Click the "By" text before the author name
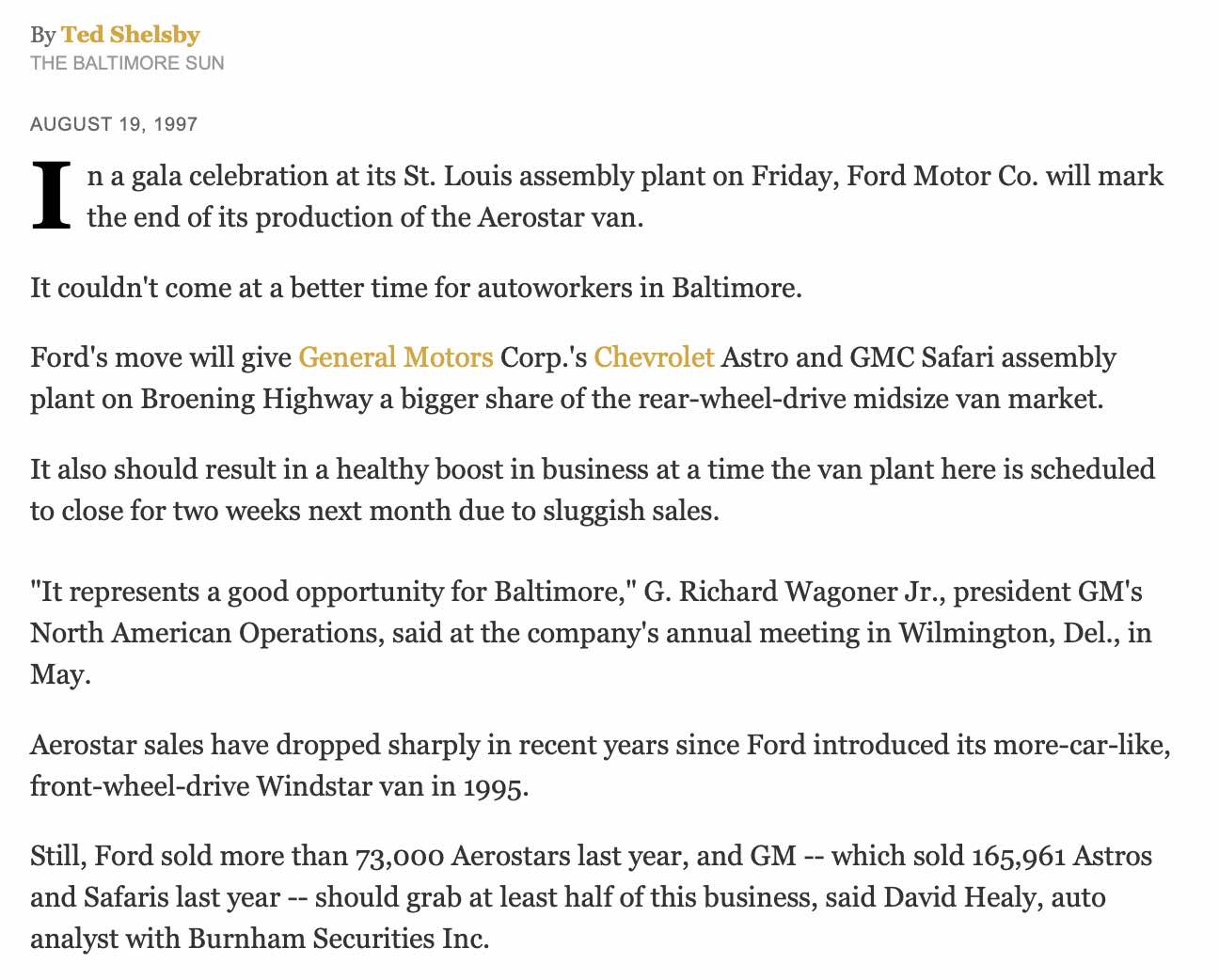Screen dimensions: 1219x980 (x=43, y=36)
